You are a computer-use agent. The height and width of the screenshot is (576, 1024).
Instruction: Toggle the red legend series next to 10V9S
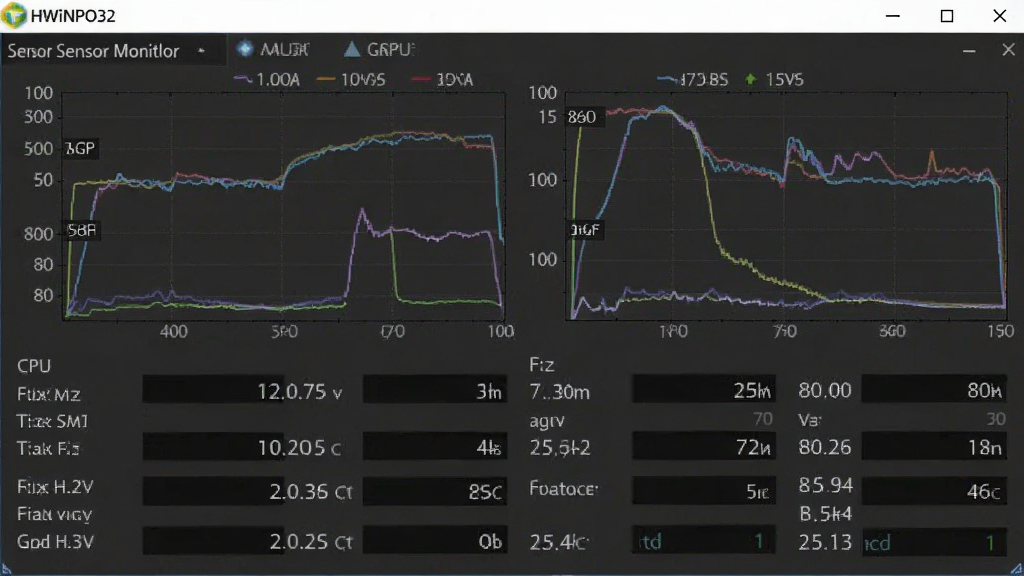pyautogui.click(x=443, y=80)
